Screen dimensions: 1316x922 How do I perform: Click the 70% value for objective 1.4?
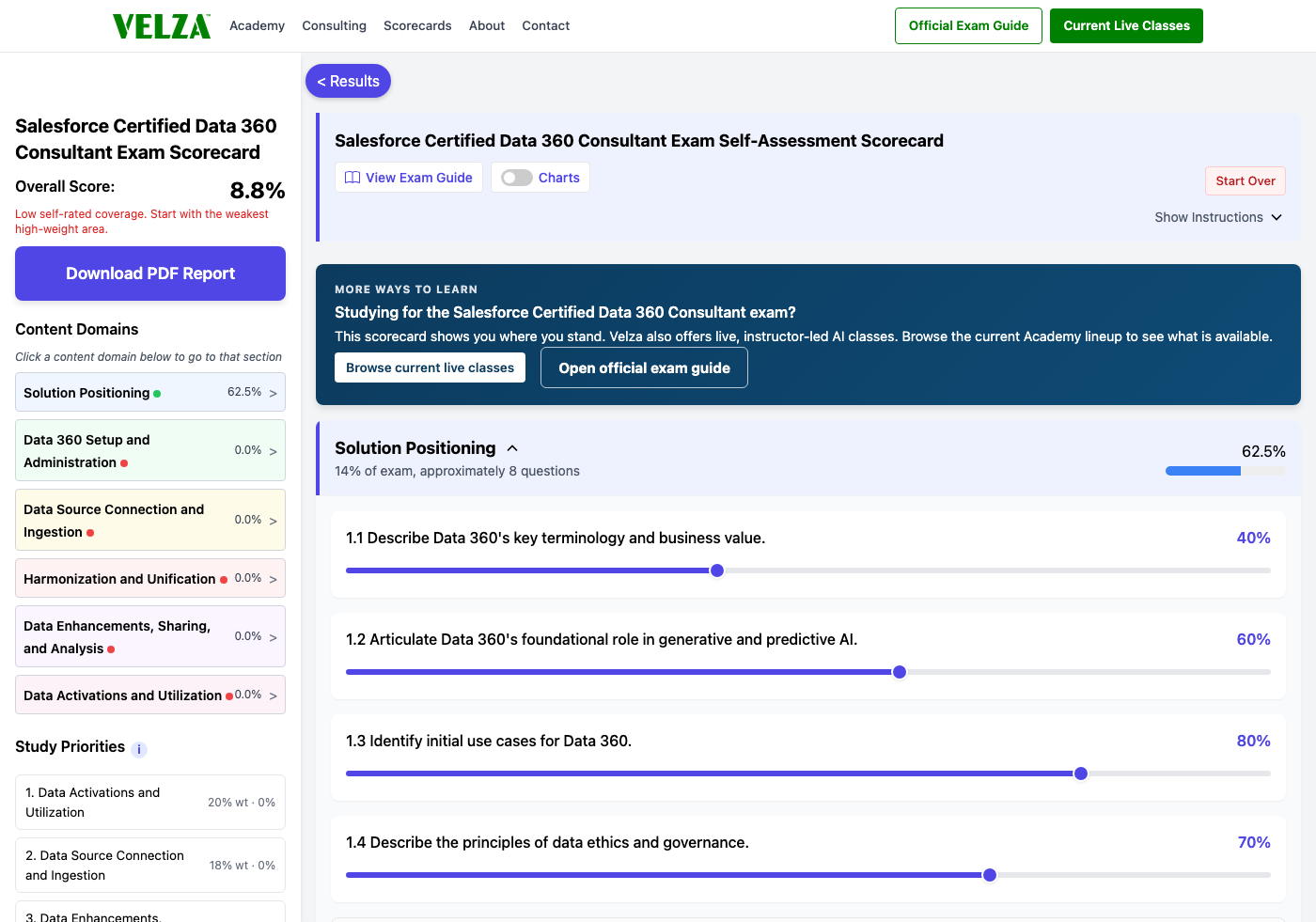1254,842
